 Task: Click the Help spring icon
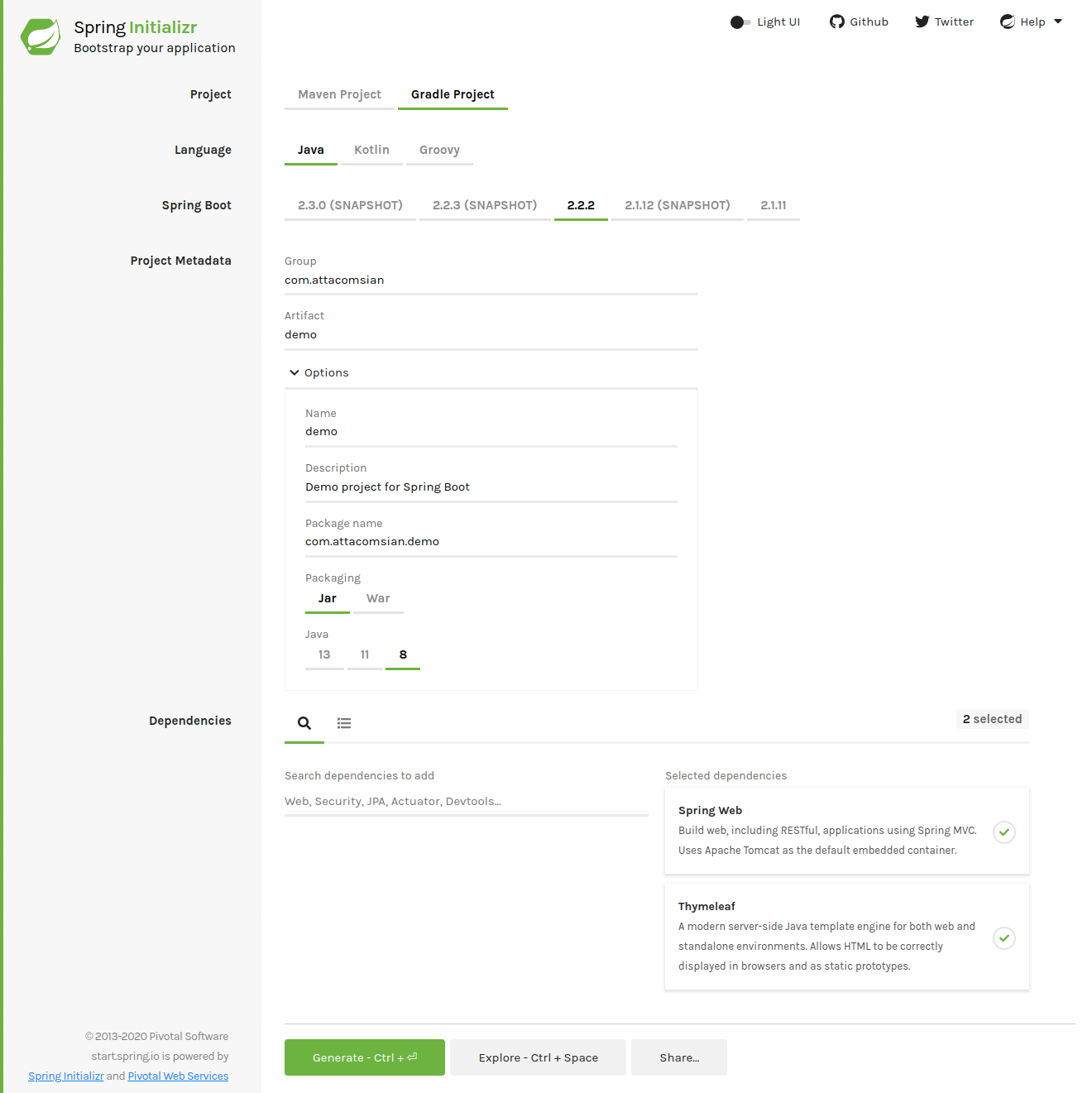pos(1007,22)
